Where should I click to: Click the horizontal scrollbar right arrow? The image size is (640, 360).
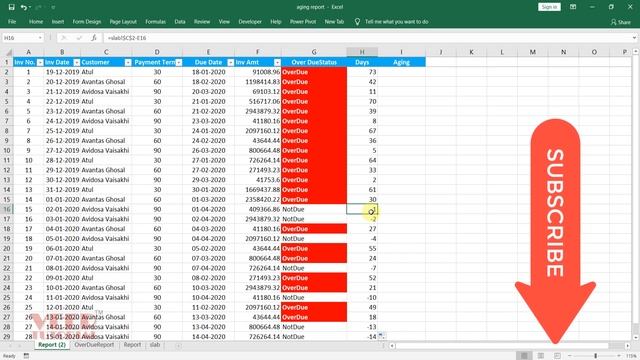pos(627,346)
